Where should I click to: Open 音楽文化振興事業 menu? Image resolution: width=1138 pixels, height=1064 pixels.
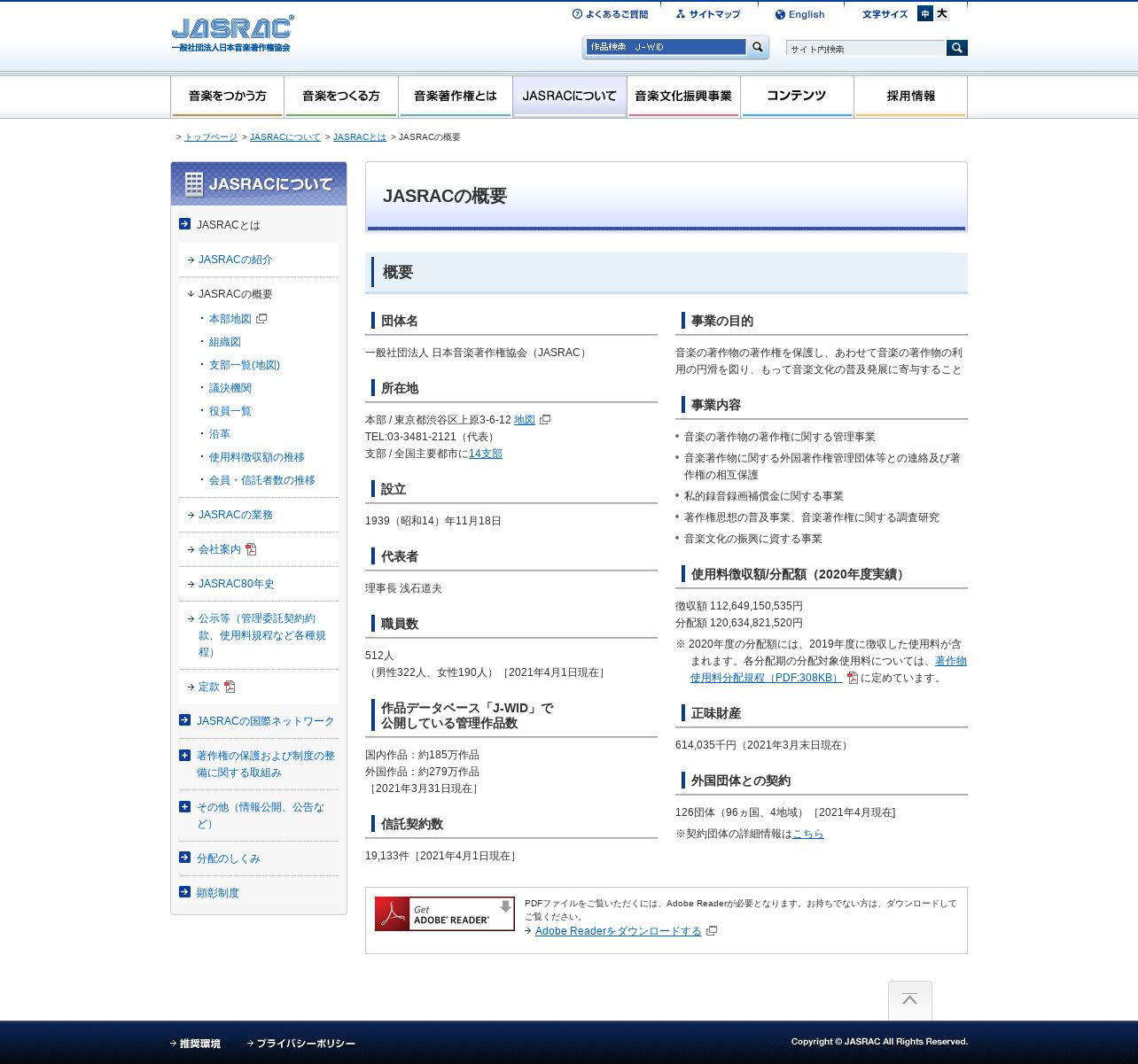coord(683,96)
